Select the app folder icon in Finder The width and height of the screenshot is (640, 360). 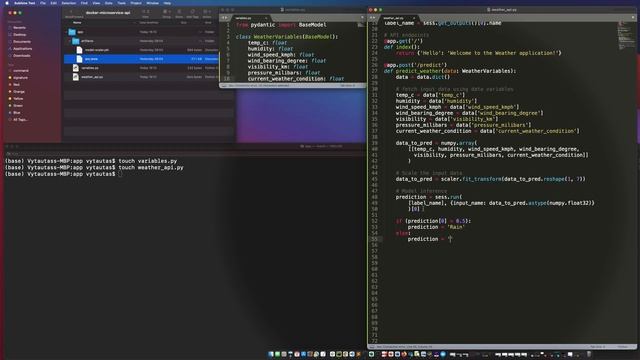tap(72, 32)
